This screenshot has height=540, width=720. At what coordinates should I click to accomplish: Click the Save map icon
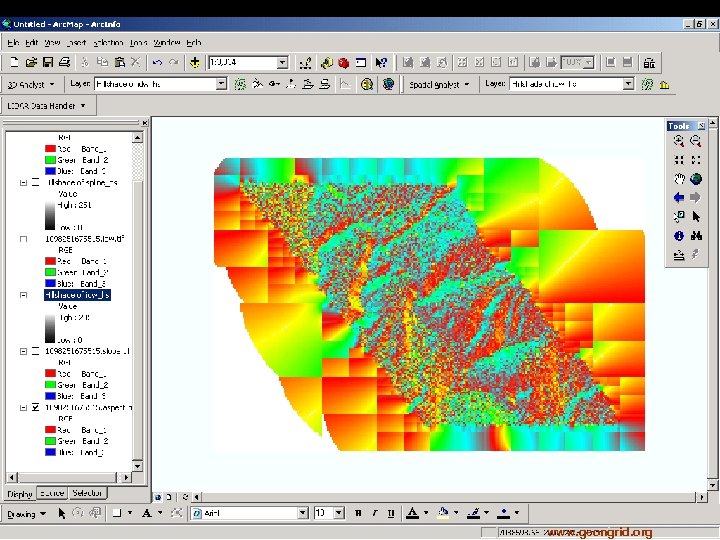[47, 62]
